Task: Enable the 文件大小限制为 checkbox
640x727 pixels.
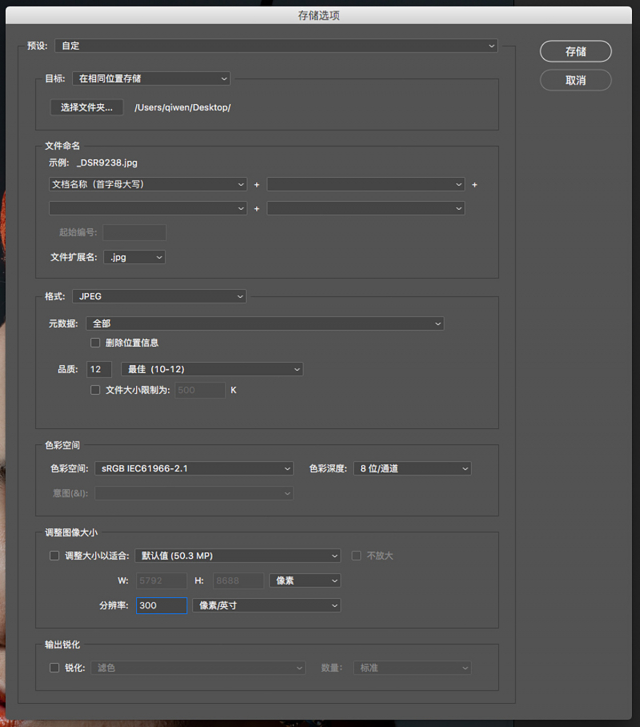Action: click(x=95, y=390)
